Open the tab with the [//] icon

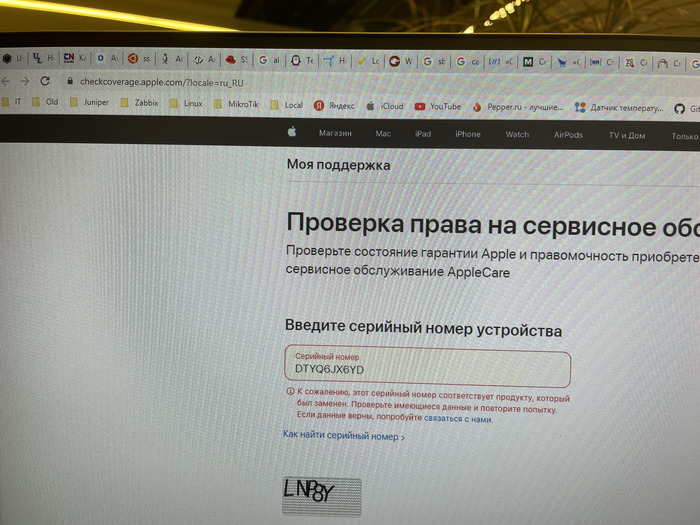click(500, 62)
